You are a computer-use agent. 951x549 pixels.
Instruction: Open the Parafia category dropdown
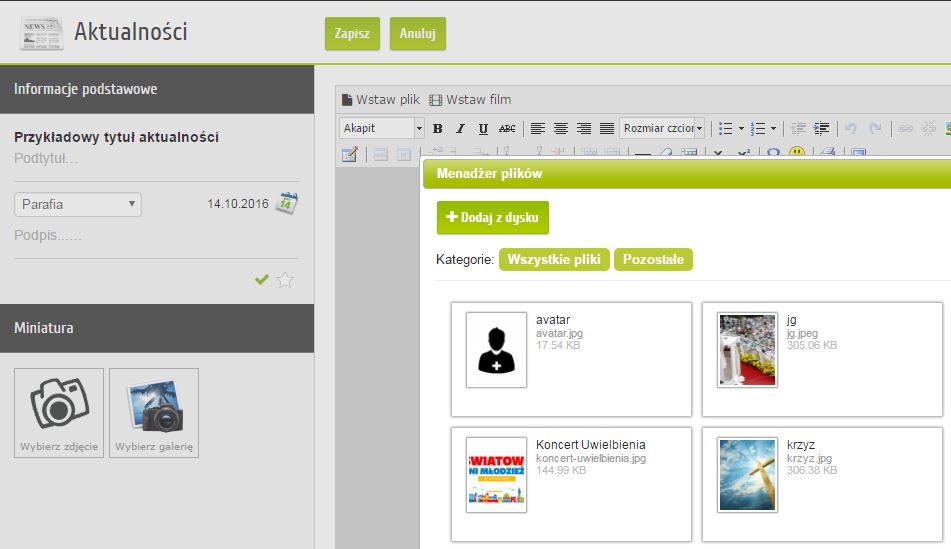coord(78,204)
